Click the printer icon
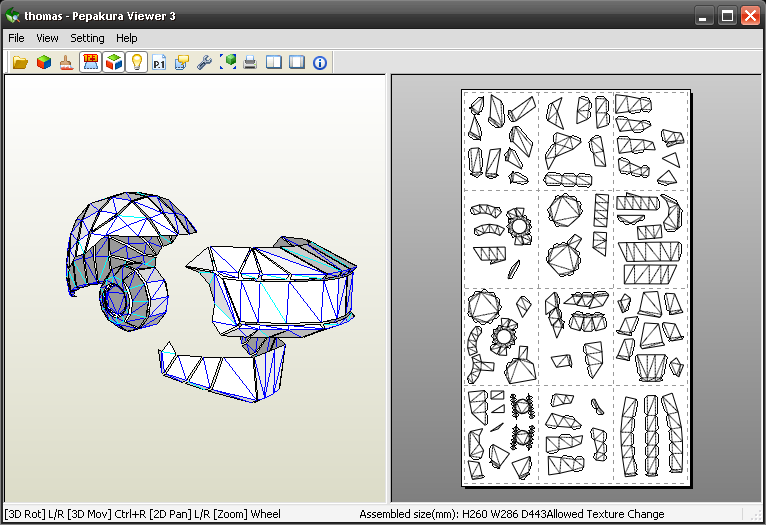This screenshot has width=766, height=525. pos(250,63)
